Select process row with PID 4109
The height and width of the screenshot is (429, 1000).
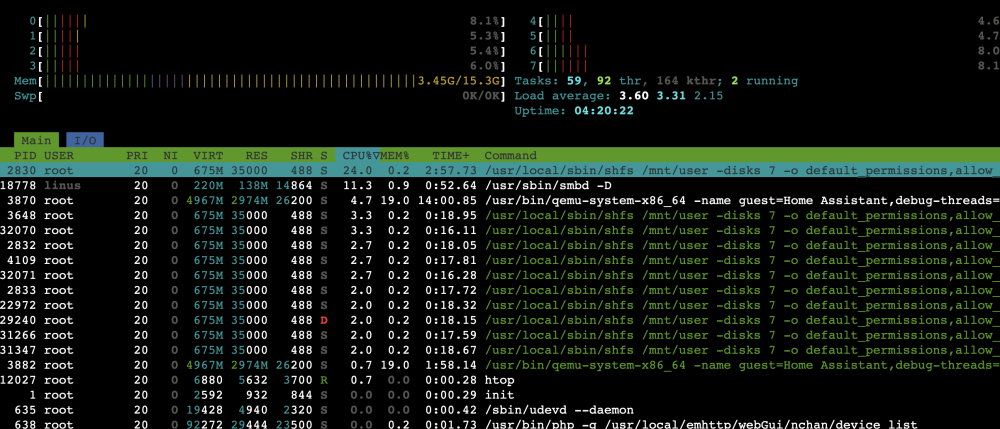pos(500,260)
